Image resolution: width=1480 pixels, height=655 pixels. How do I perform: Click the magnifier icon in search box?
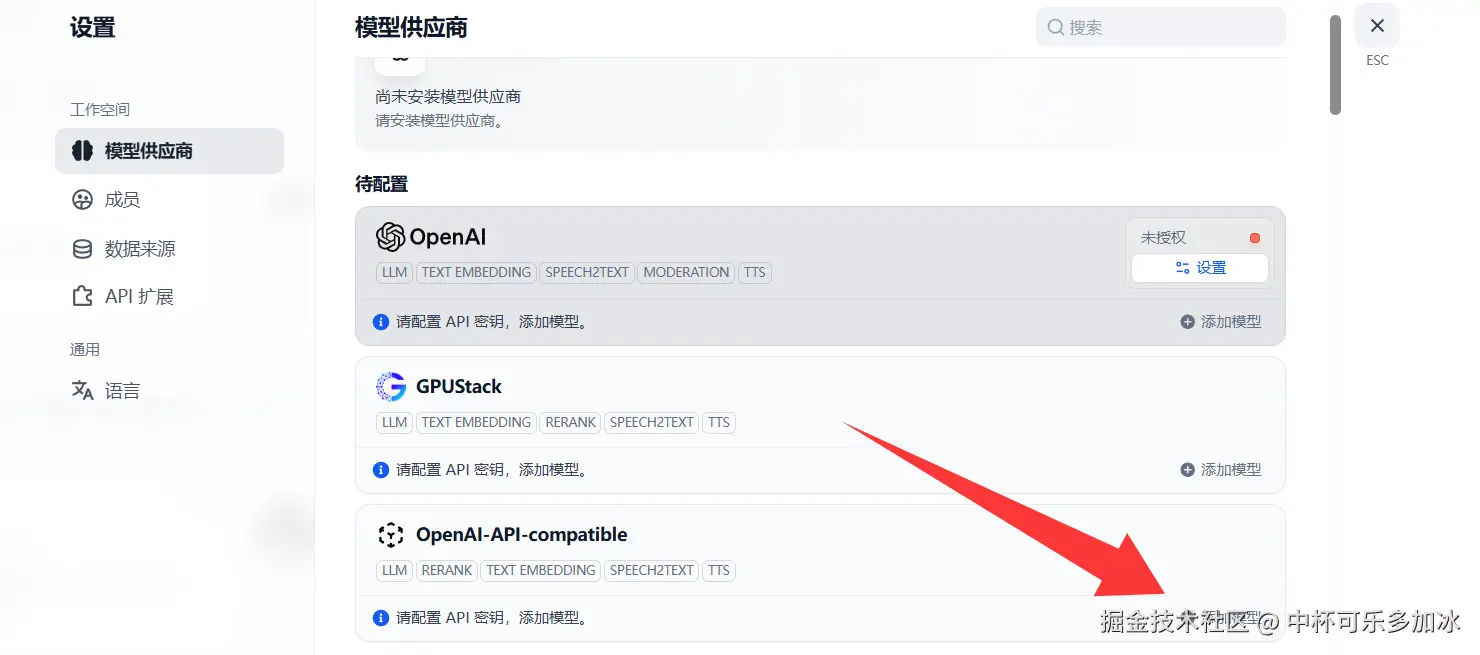coord(1055,27)
